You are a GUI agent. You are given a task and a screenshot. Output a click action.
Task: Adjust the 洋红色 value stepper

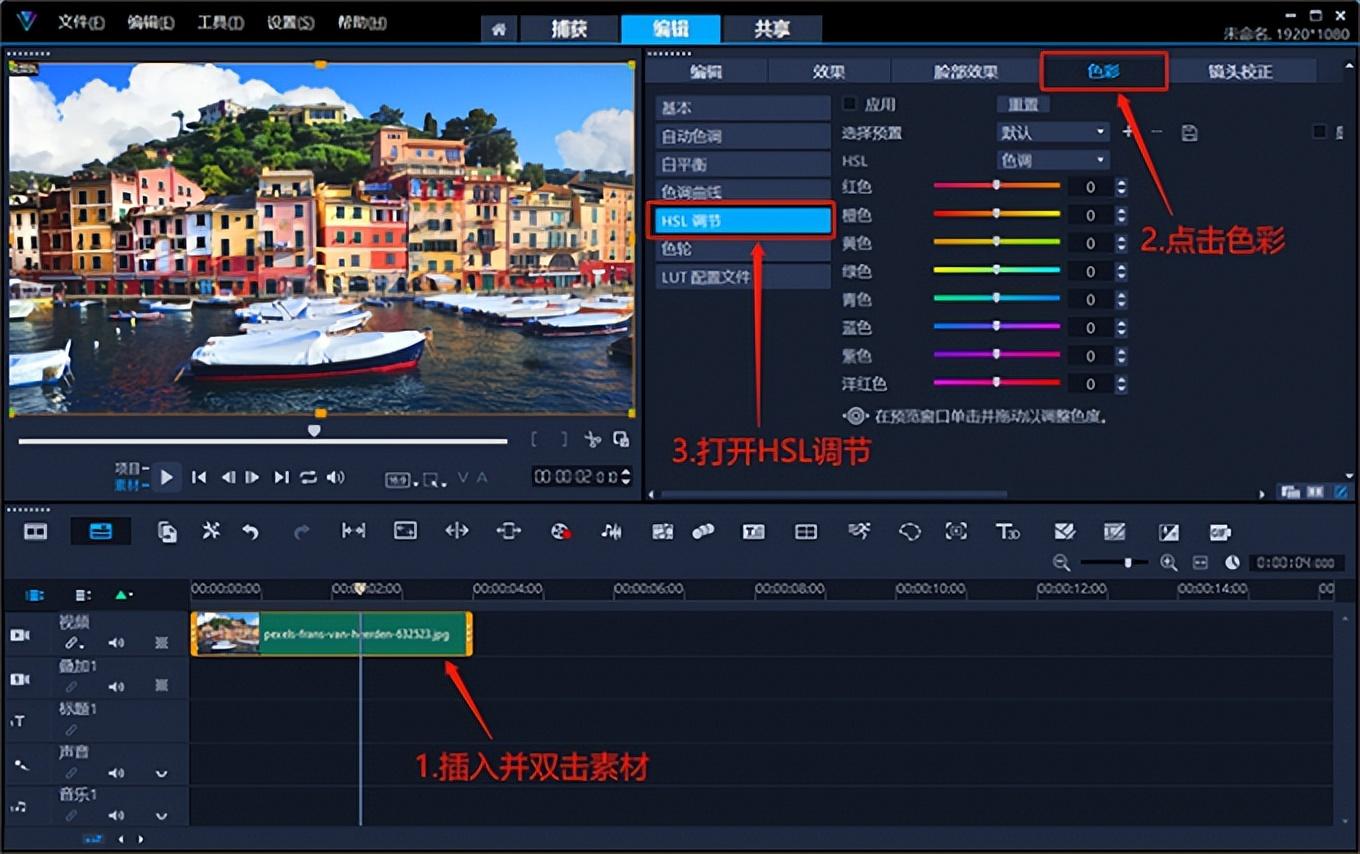tap(1122, 384)
